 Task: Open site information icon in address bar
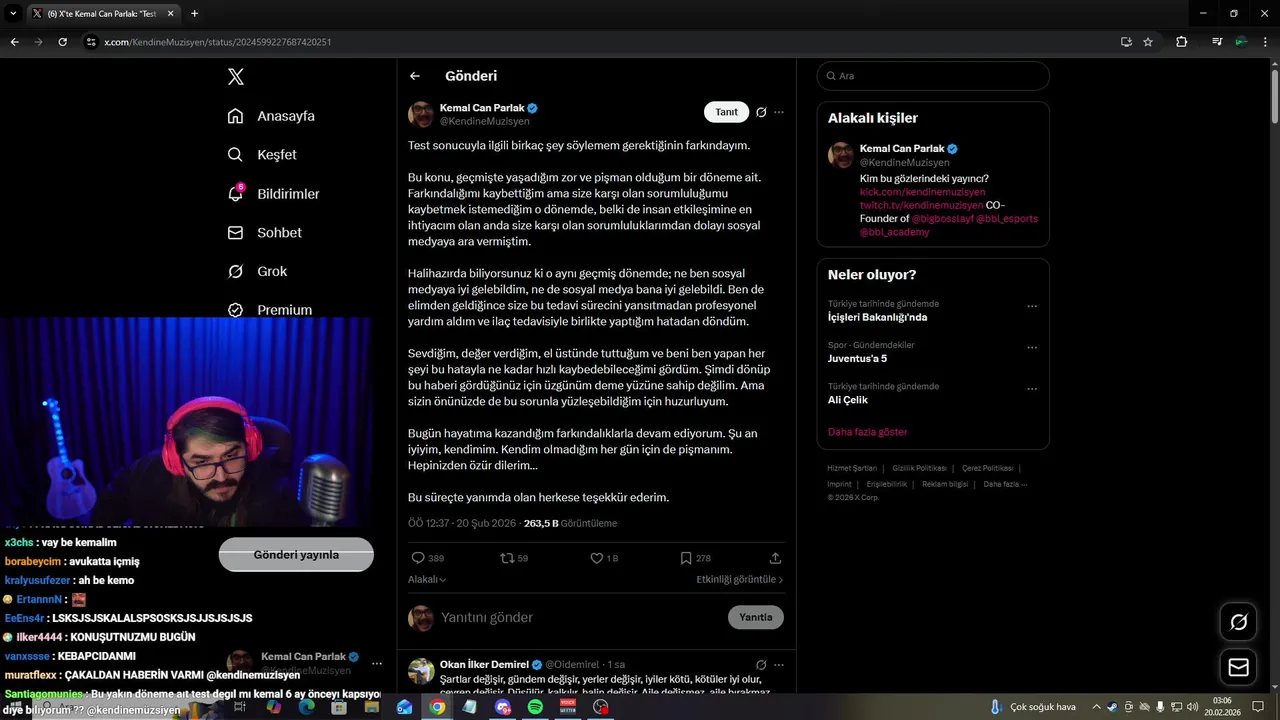(x=91, y=42)
